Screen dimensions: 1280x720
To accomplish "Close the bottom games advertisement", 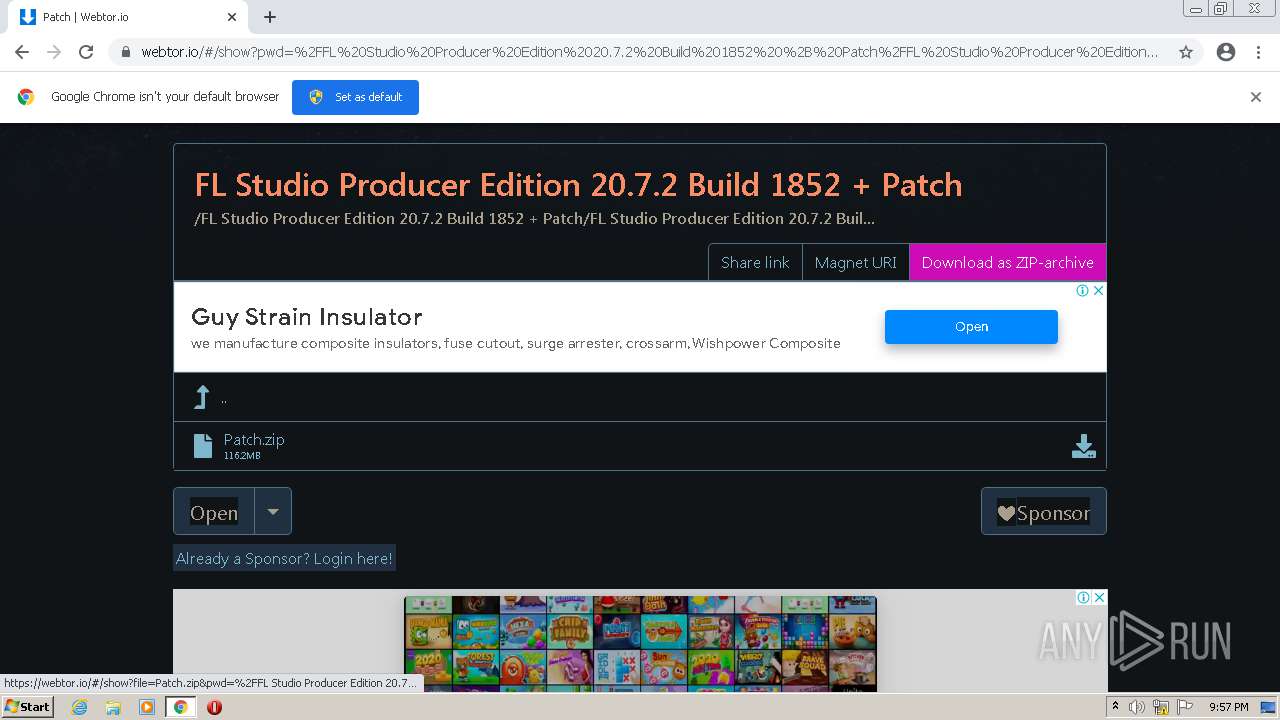I will pyautogui.click(x=1098, y=598).
